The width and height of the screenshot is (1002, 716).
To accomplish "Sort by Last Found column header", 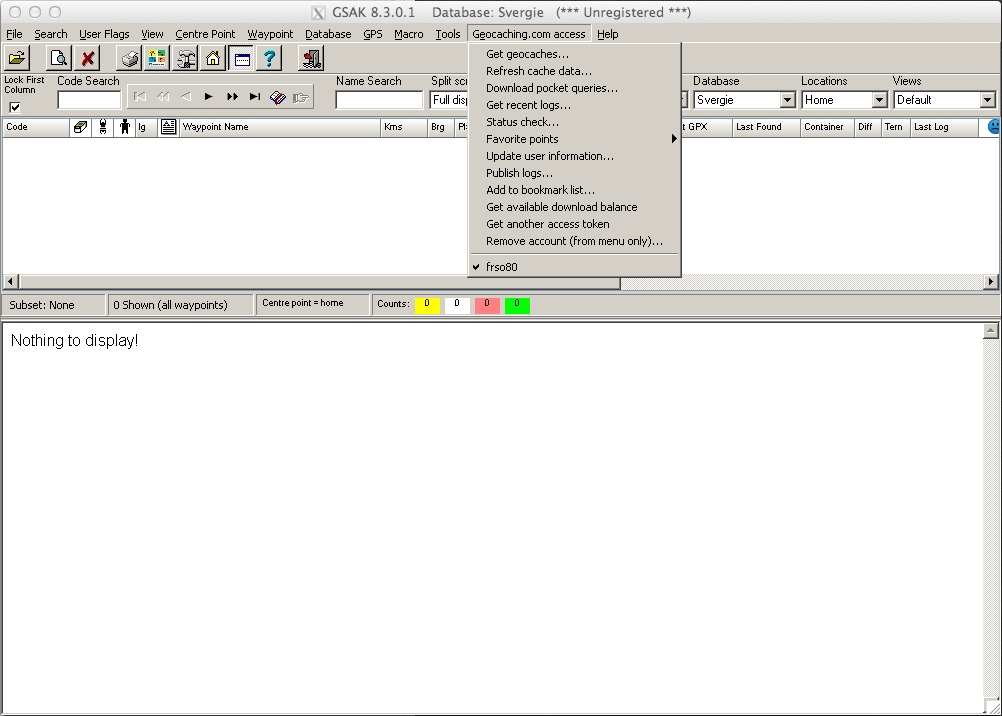I will 766,127.
